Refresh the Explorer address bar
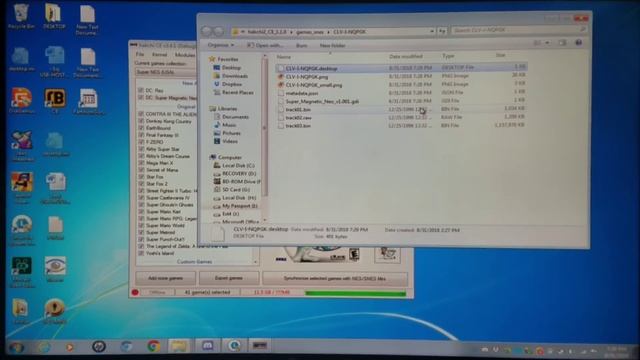 coord(442,31)
